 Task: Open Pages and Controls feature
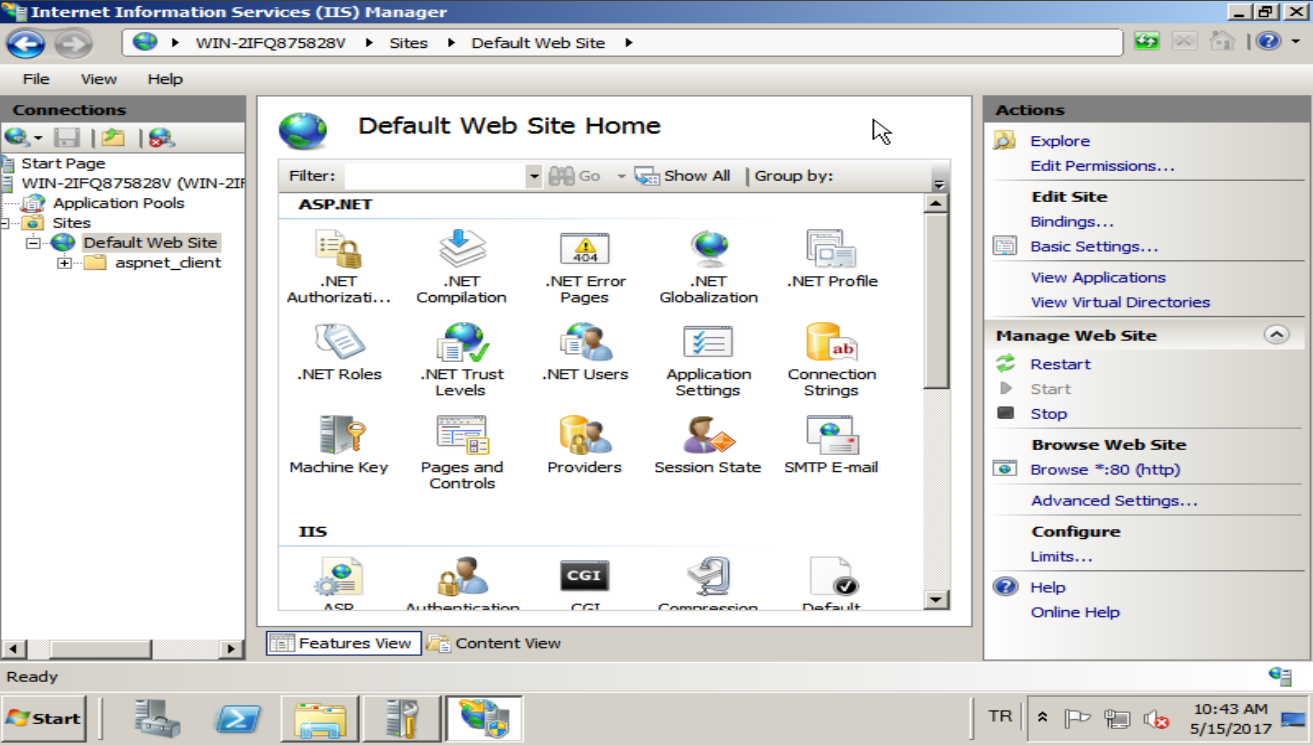tap(461, 452)
